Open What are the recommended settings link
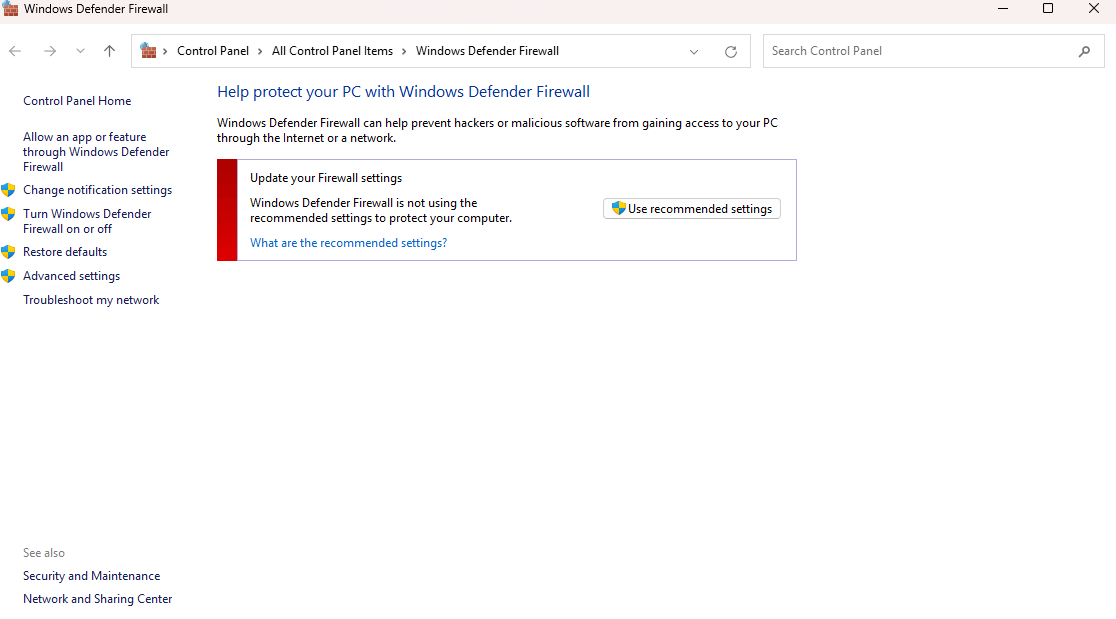Image resolution: width=1116 pixels, height=619 pixels. tap(349, 243)
